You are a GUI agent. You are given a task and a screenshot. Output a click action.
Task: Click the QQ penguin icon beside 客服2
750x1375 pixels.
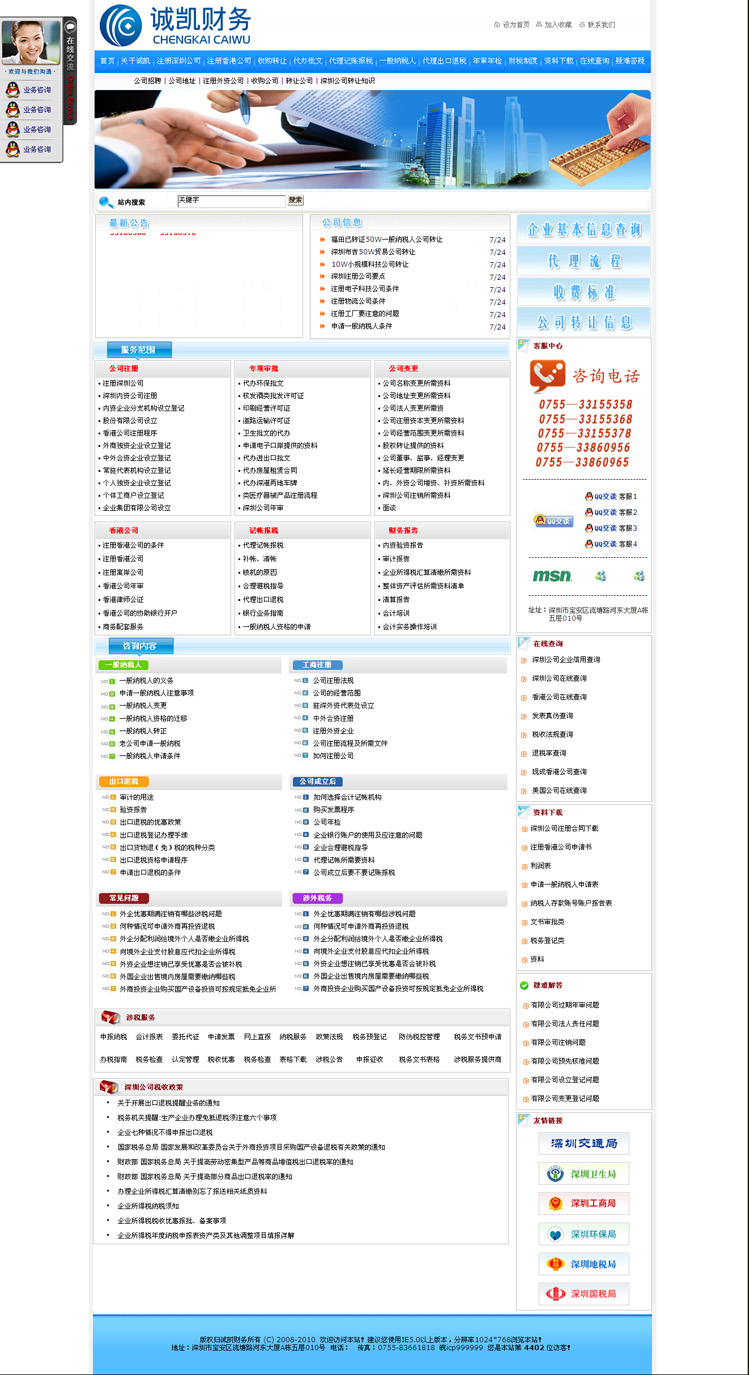(x=589, y=512)
